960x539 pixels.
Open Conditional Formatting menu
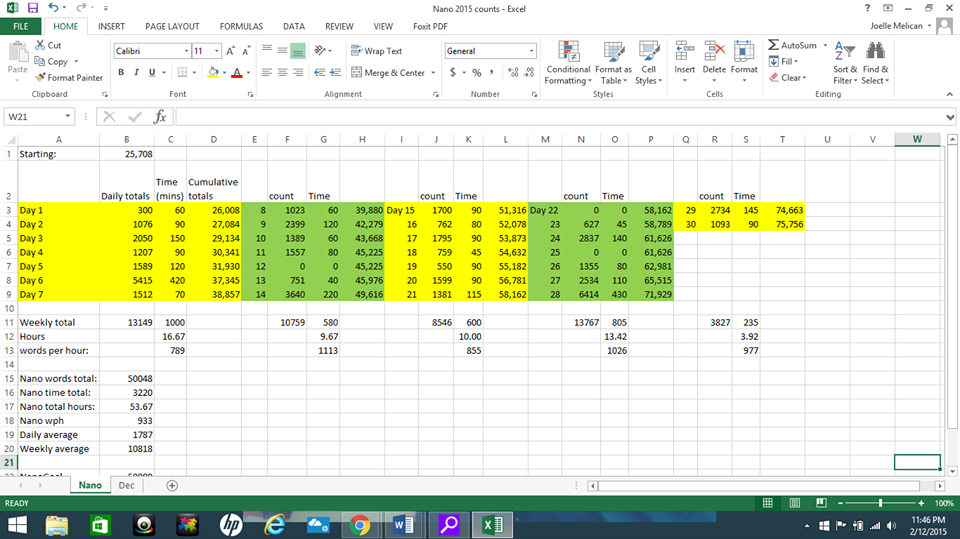pyautogui.click(x=567, y=62)
